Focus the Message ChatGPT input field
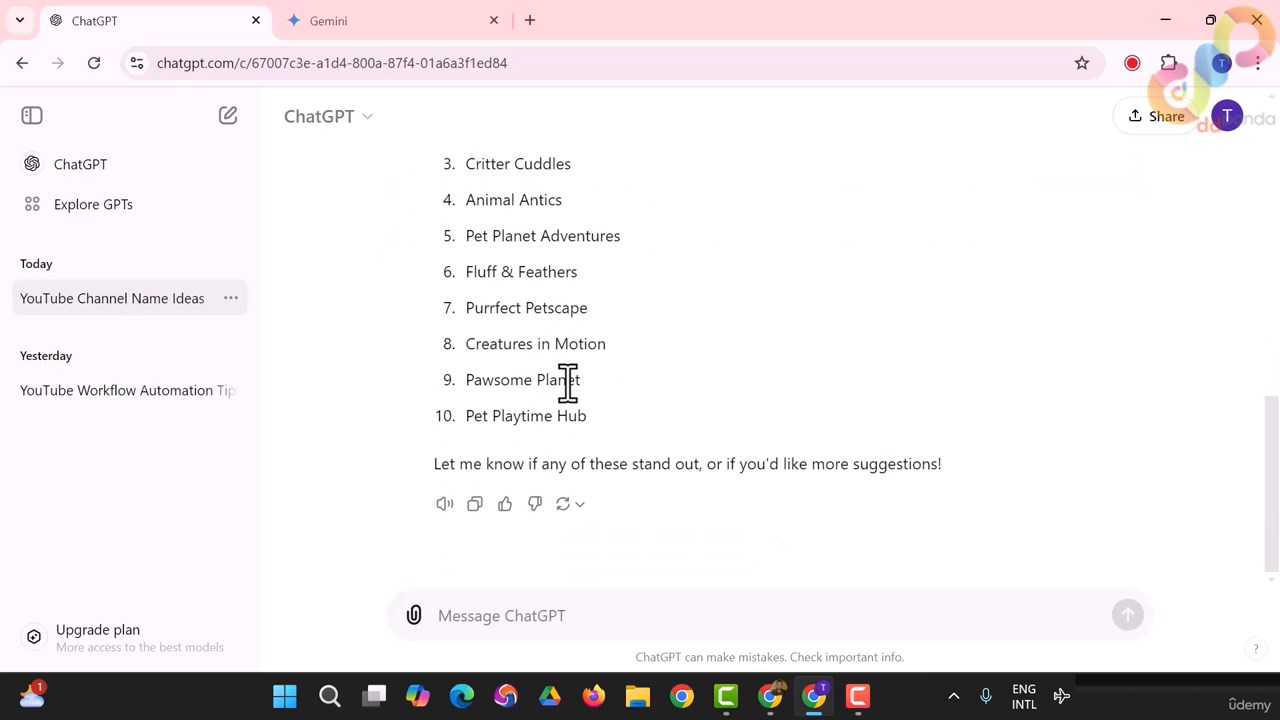 point(770,616)
